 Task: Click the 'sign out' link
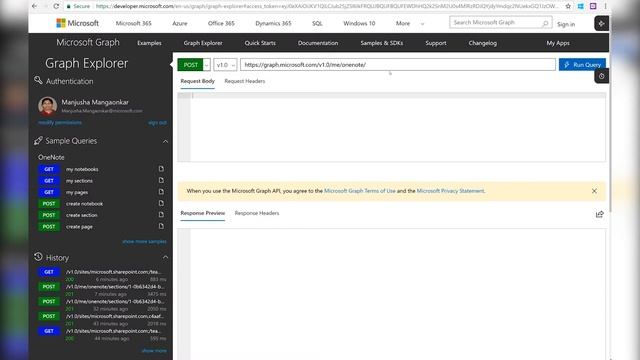(x=157, y=123)
